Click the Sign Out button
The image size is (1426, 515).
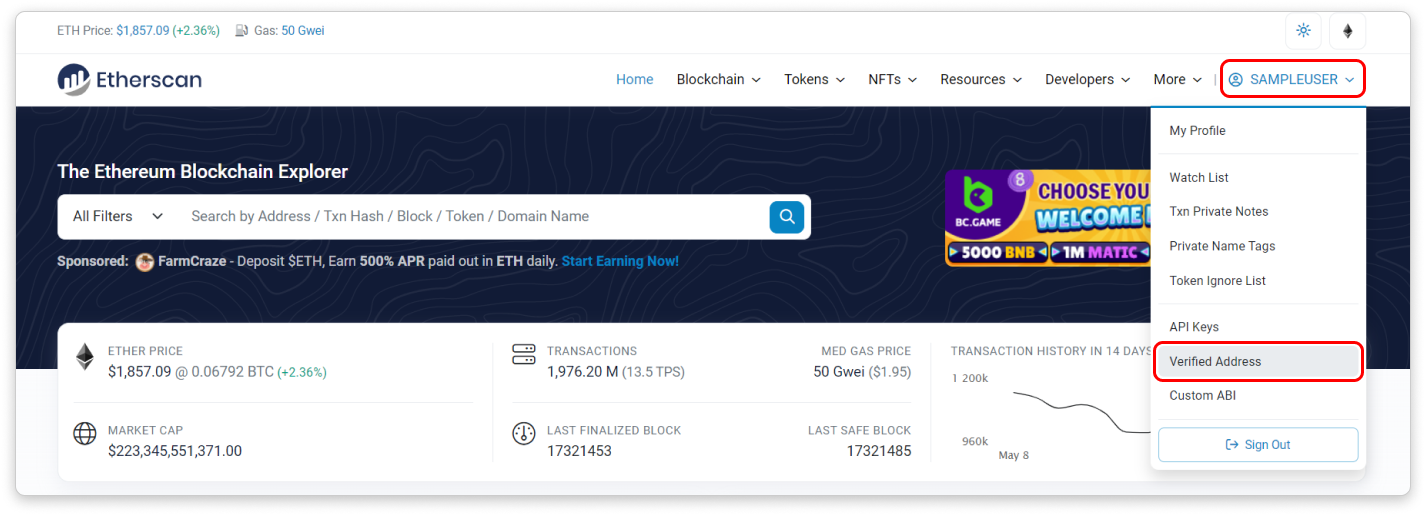1257,445
